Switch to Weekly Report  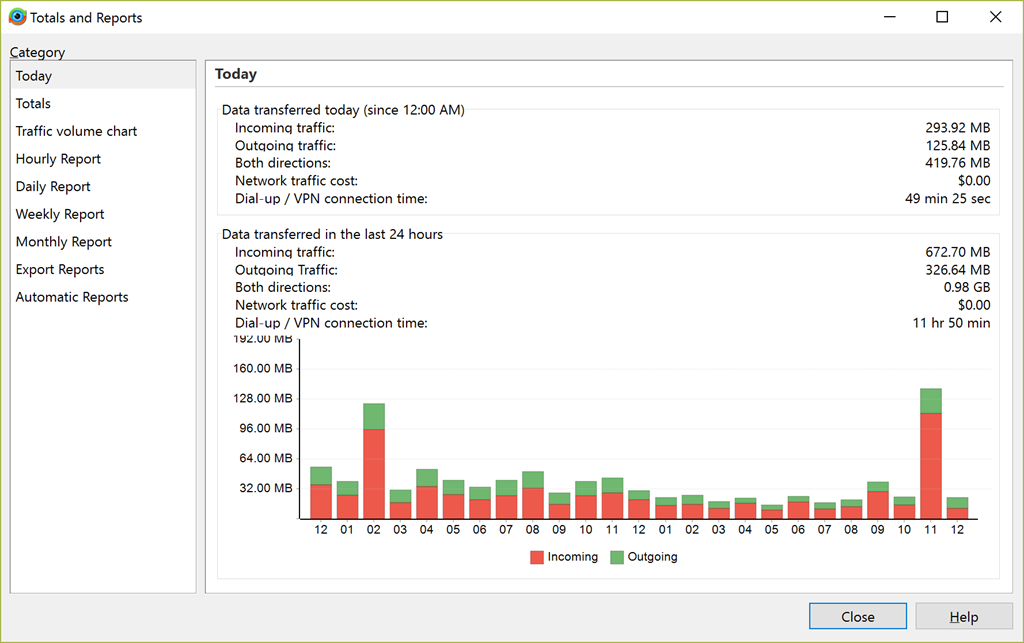pos(60,214)
